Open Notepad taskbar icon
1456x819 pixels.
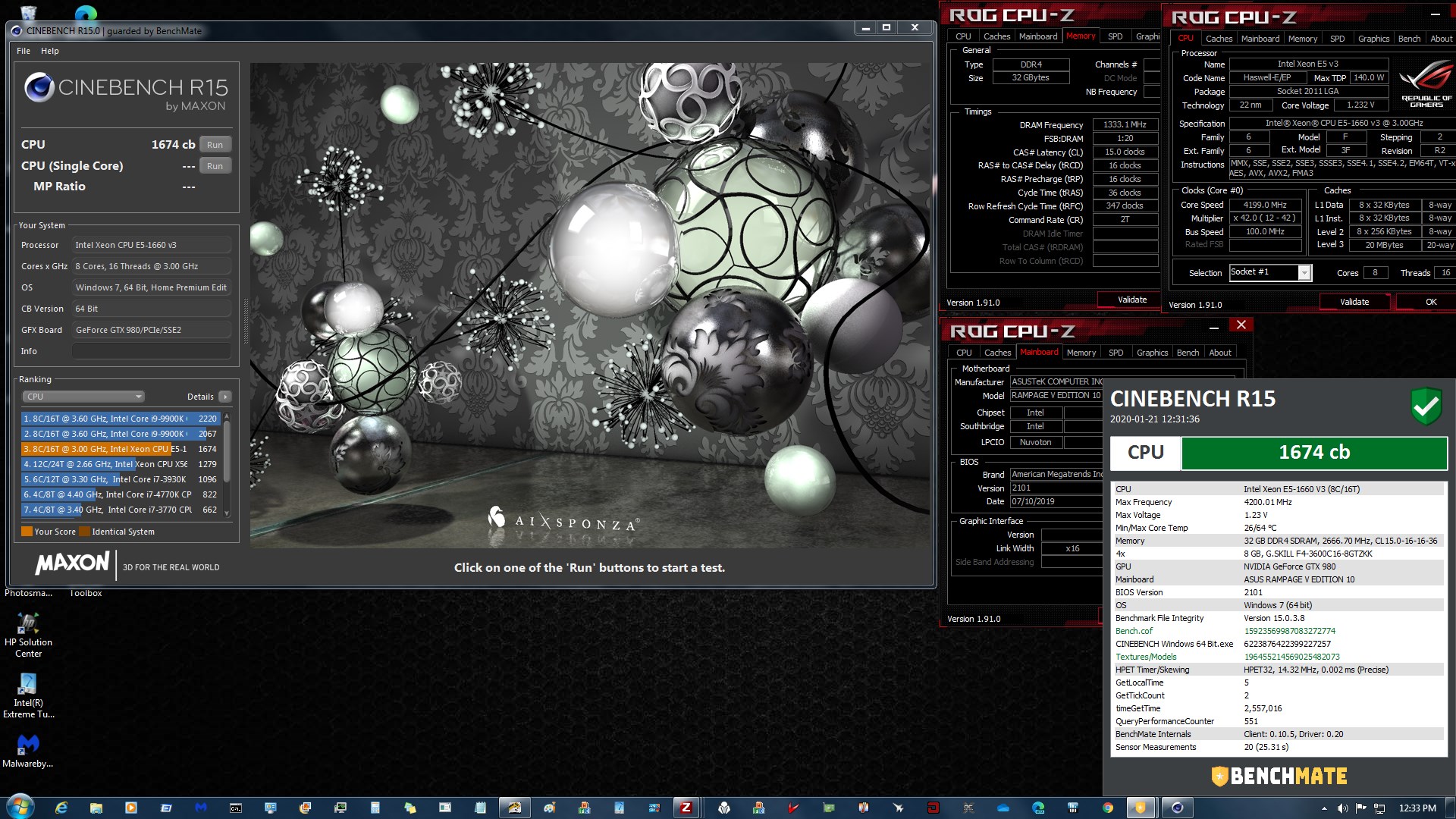pyautogui.click(x=480, y=808)
